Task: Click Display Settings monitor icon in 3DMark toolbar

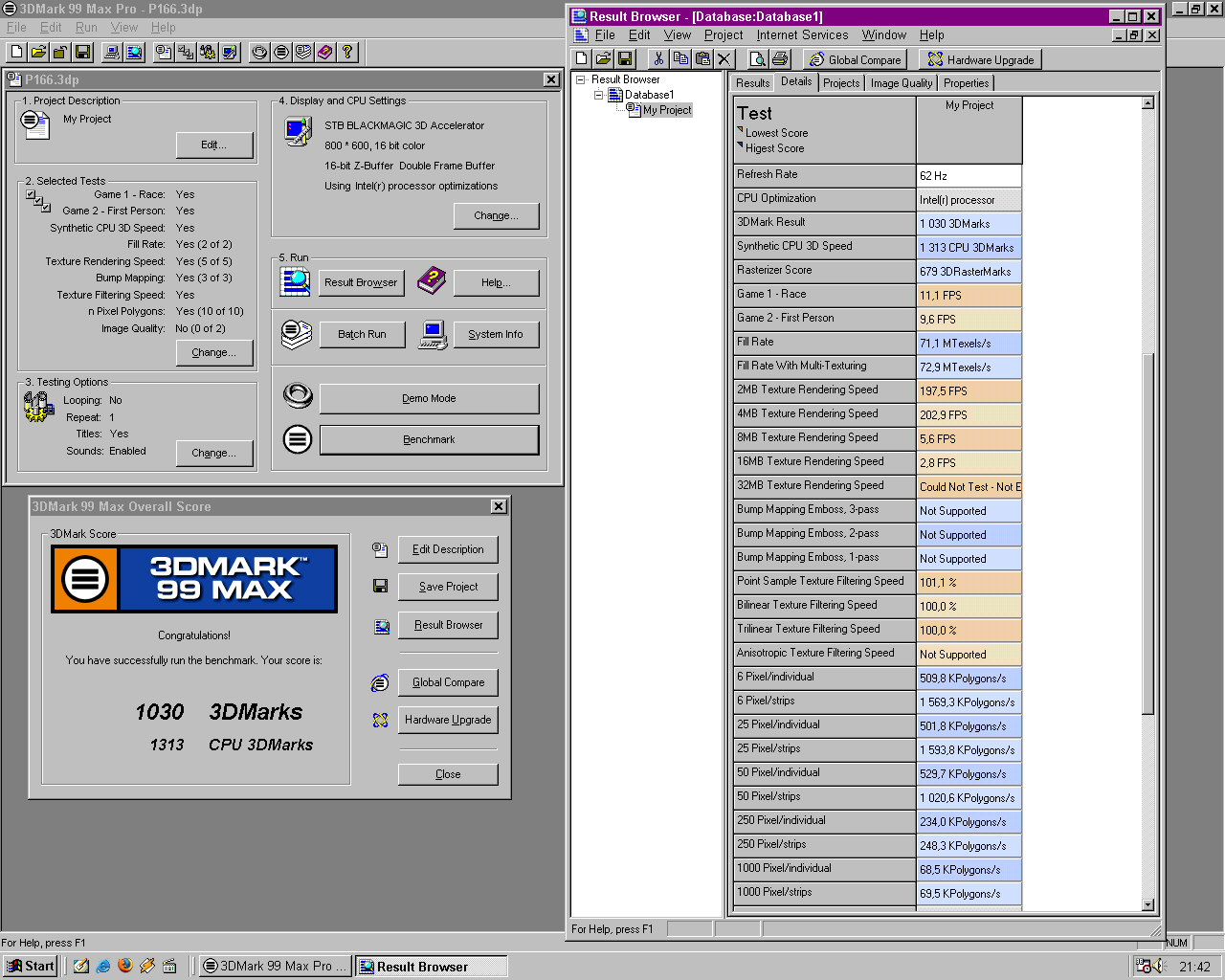Action: click(231, 53)
